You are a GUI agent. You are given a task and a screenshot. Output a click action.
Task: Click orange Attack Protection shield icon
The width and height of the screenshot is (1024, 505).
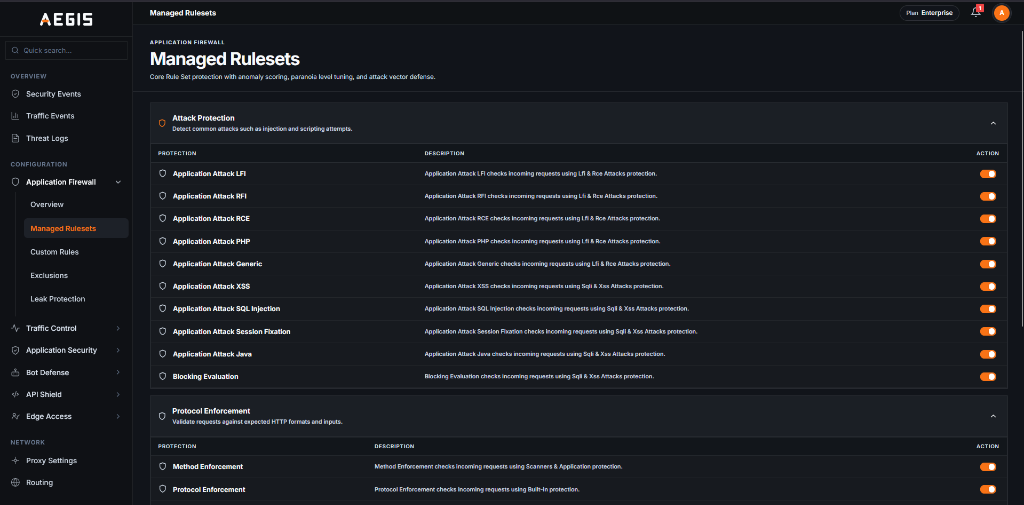point(162,123)
